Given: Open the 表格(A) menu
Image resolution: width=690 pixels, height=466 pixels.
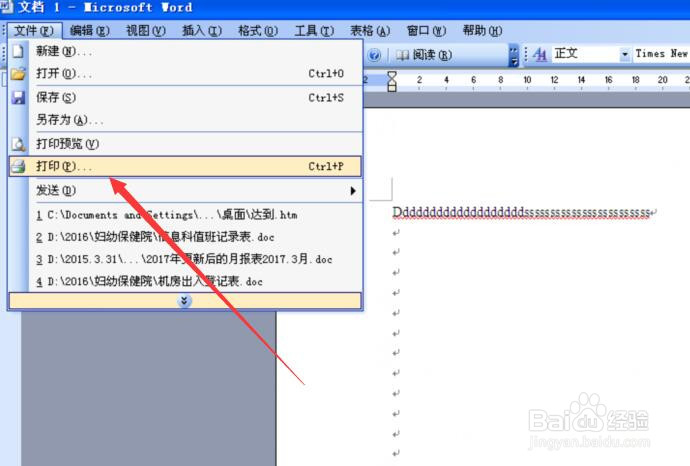Looking at the screenshot, I should tap(370, 31).
